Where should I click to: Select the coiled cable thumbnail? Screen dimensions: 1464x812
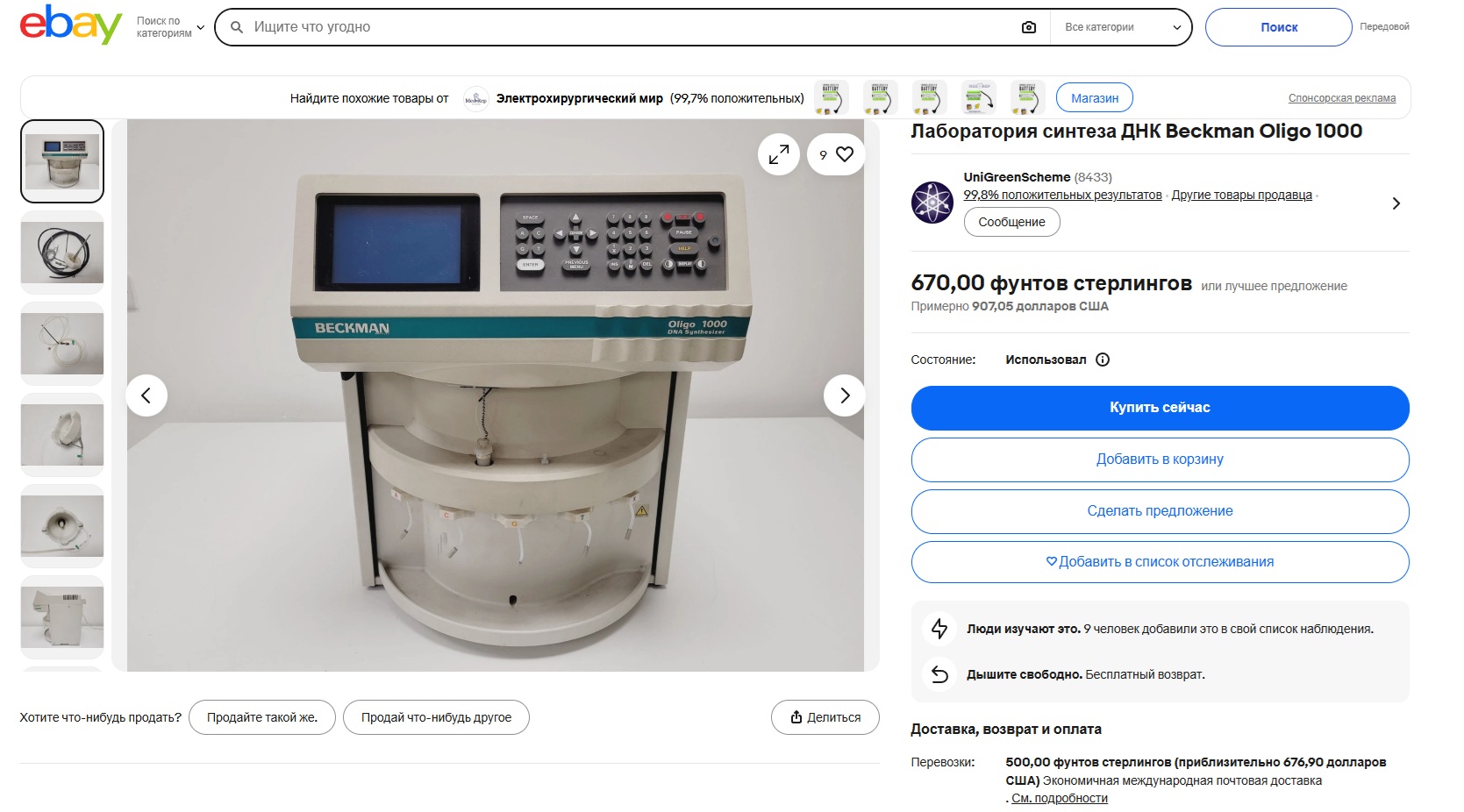[x=62, y=253]
